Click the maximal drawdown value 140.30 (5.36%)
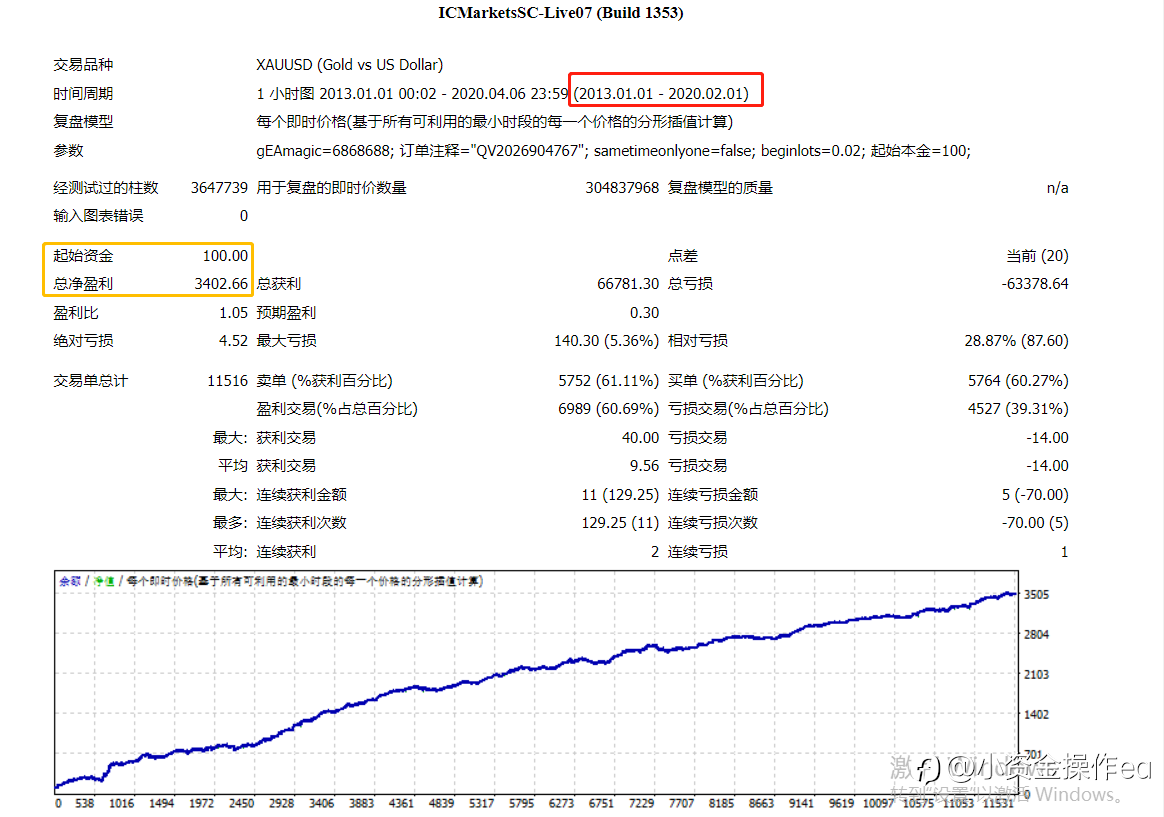The height and width of the screenshot is (817, 1164). (x=606, y=341)
